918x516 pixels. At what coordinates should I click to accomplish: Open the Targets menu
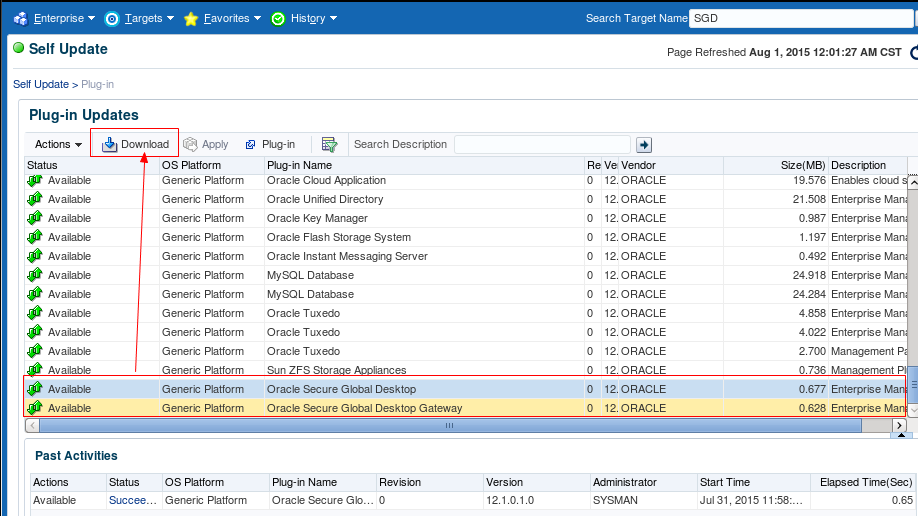pos(149,18)
